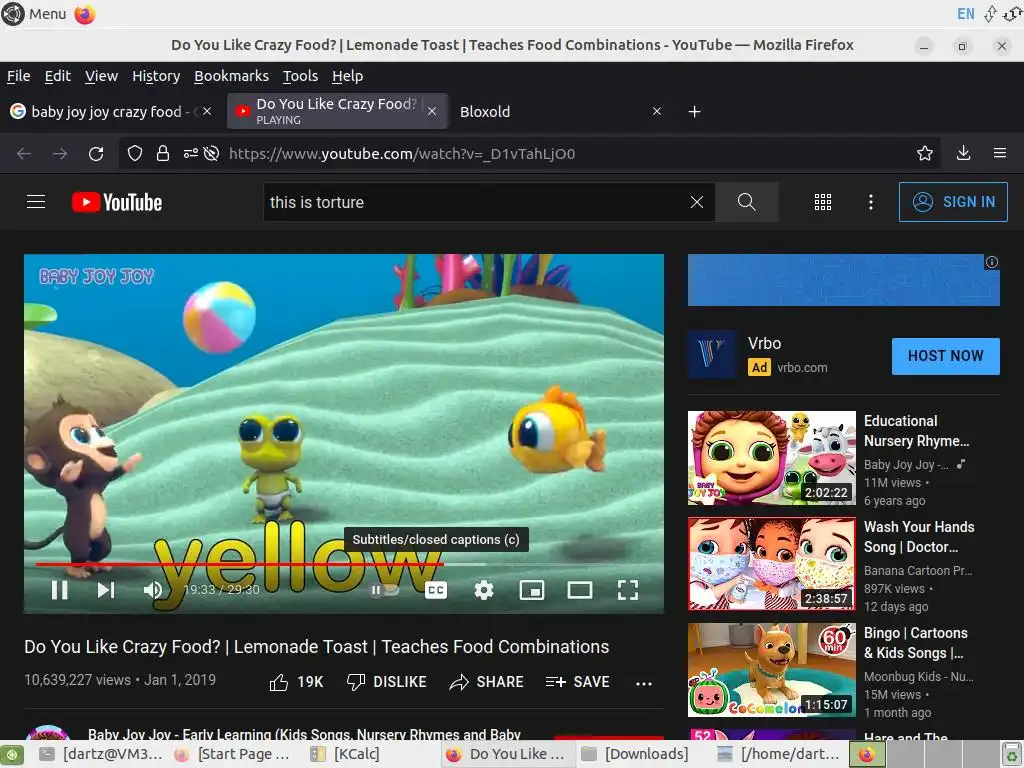The image size is (1024, 768).
Task: Close the playing YouTube tab
Action: pyautogui.click(x=432, y=112)
